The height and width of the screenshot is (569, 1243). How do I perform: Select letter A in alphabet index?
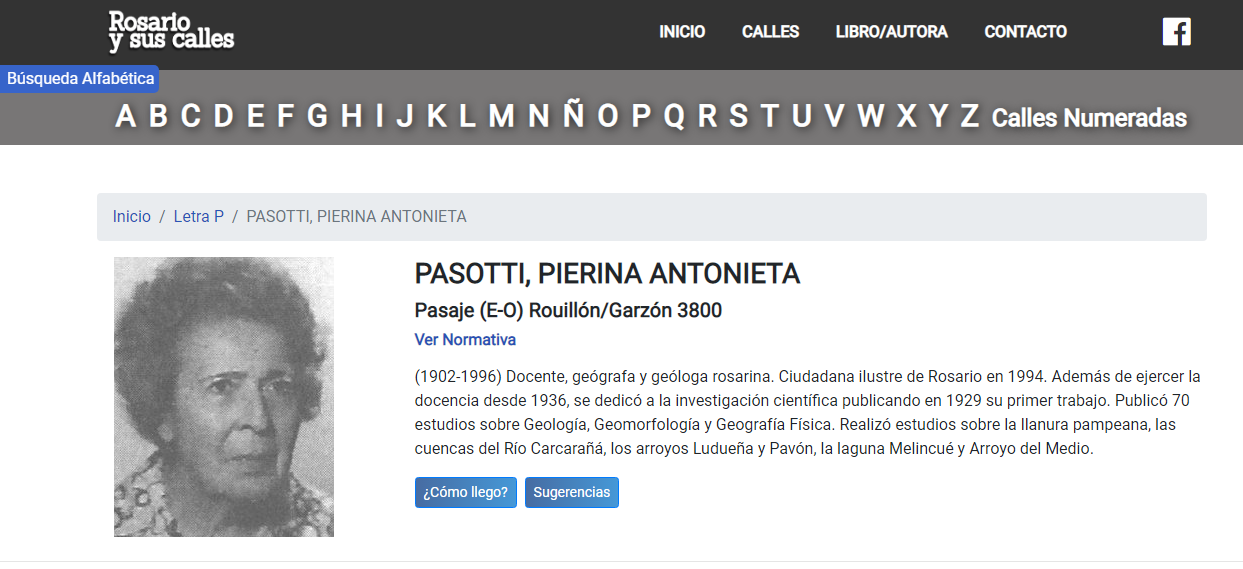[125, 117]
